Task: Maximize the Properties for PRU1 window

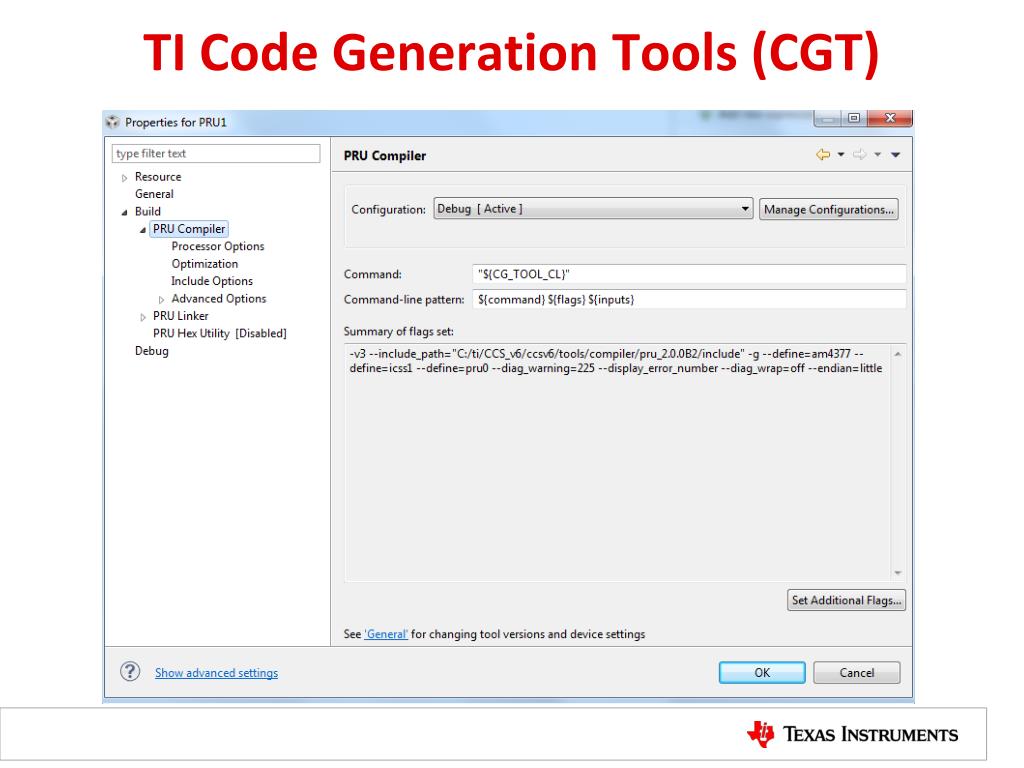Action: pos(854,118)
